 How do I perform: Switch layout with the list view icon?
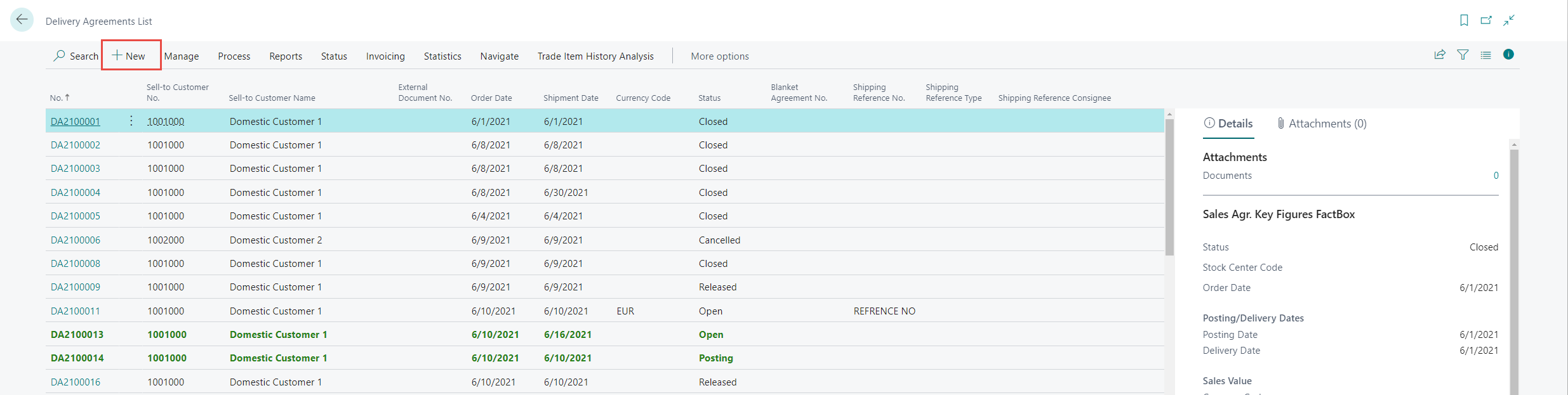tap(1485, 55)
